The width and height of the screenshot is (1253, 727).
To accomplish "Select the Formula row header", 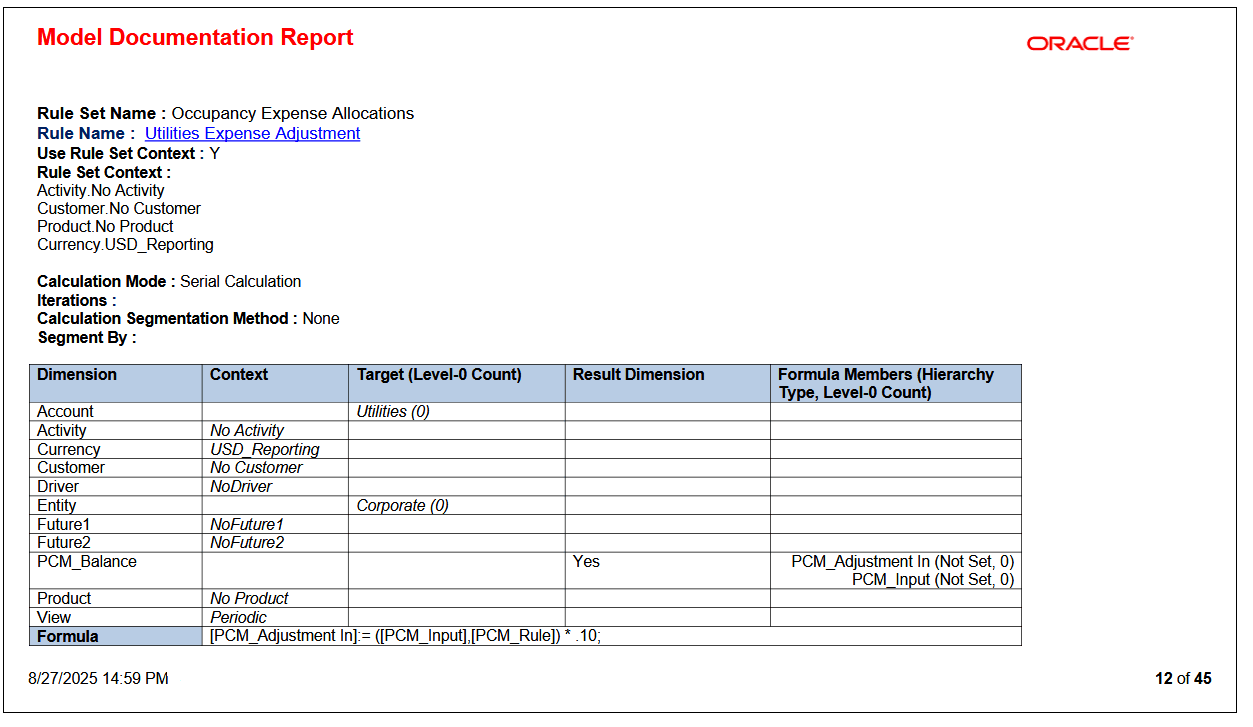I will point(63,636).
